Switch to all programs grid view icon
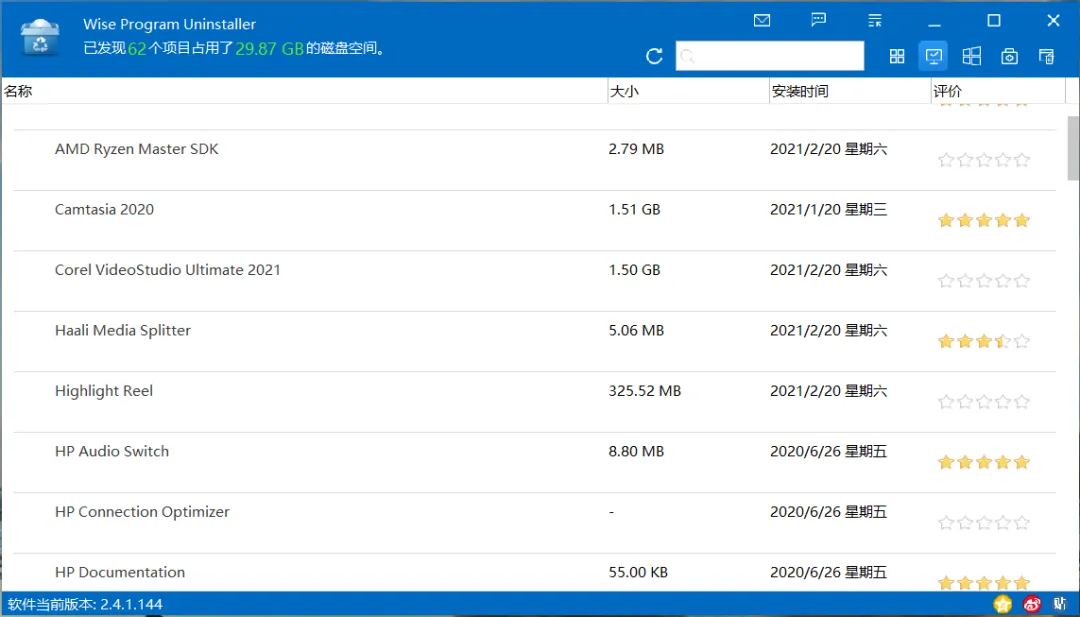 coord(897,56)
